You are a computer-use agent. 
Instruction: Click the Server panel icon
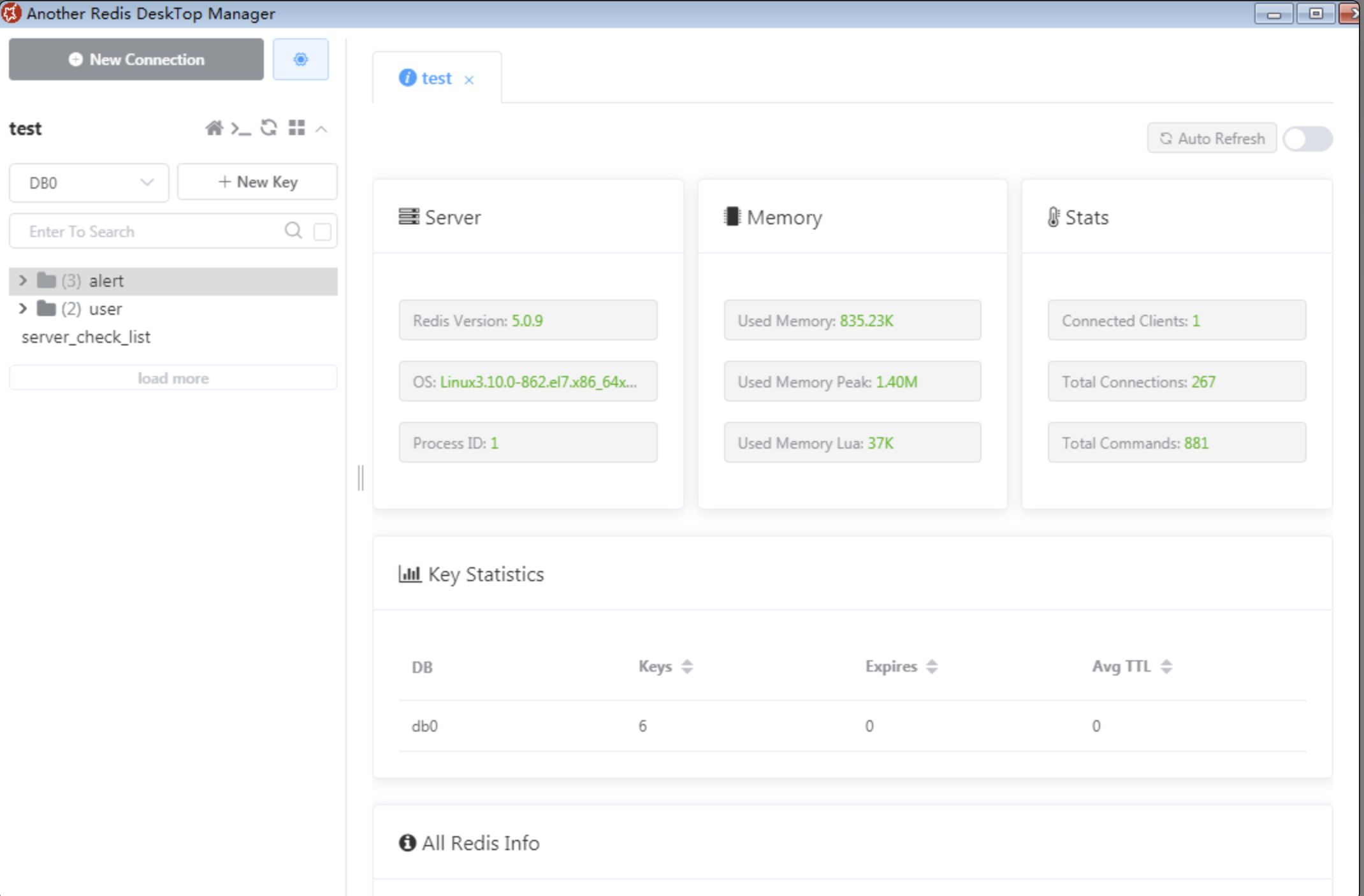point(409,216)
